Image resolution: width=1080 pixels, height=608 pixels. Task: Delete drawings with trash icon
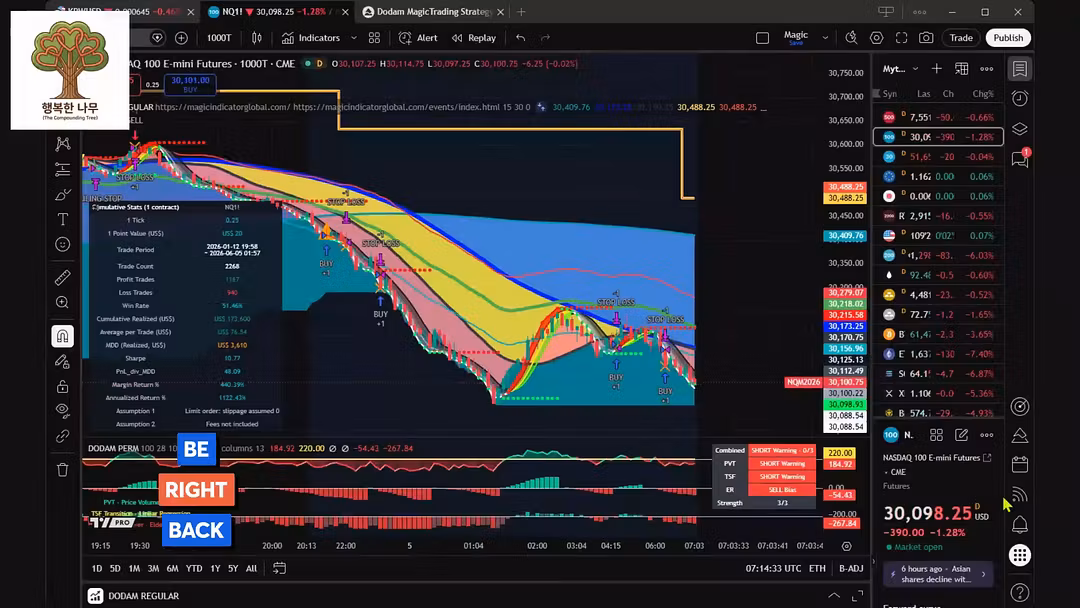pyautogui.click(x=63, y=470)
